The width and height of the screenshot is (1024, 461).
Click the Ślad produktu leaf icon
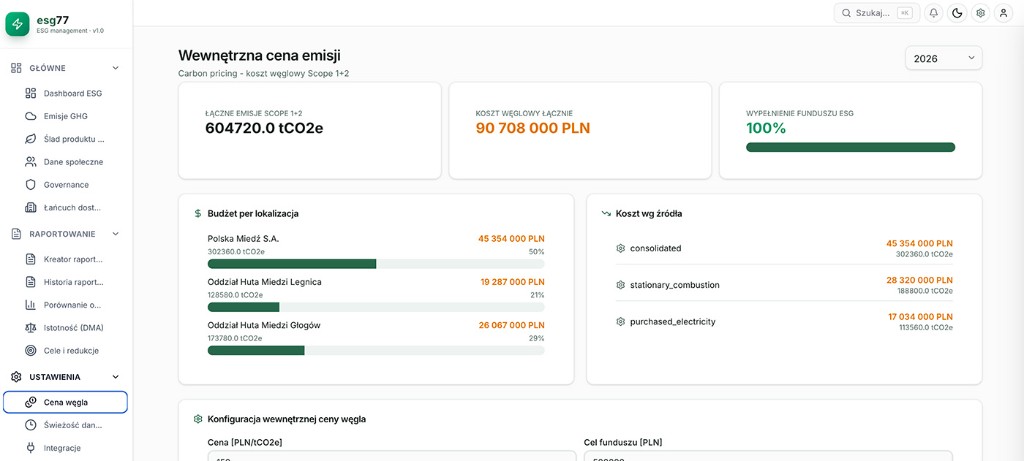[30, 139]
